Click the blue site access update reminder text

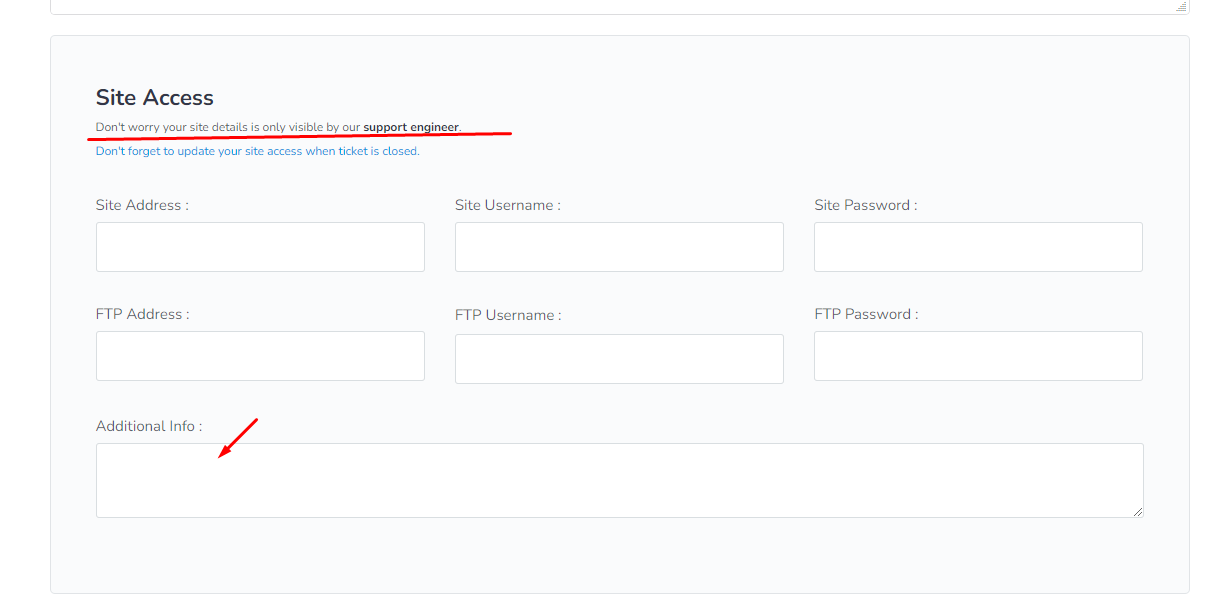point(258,151)
